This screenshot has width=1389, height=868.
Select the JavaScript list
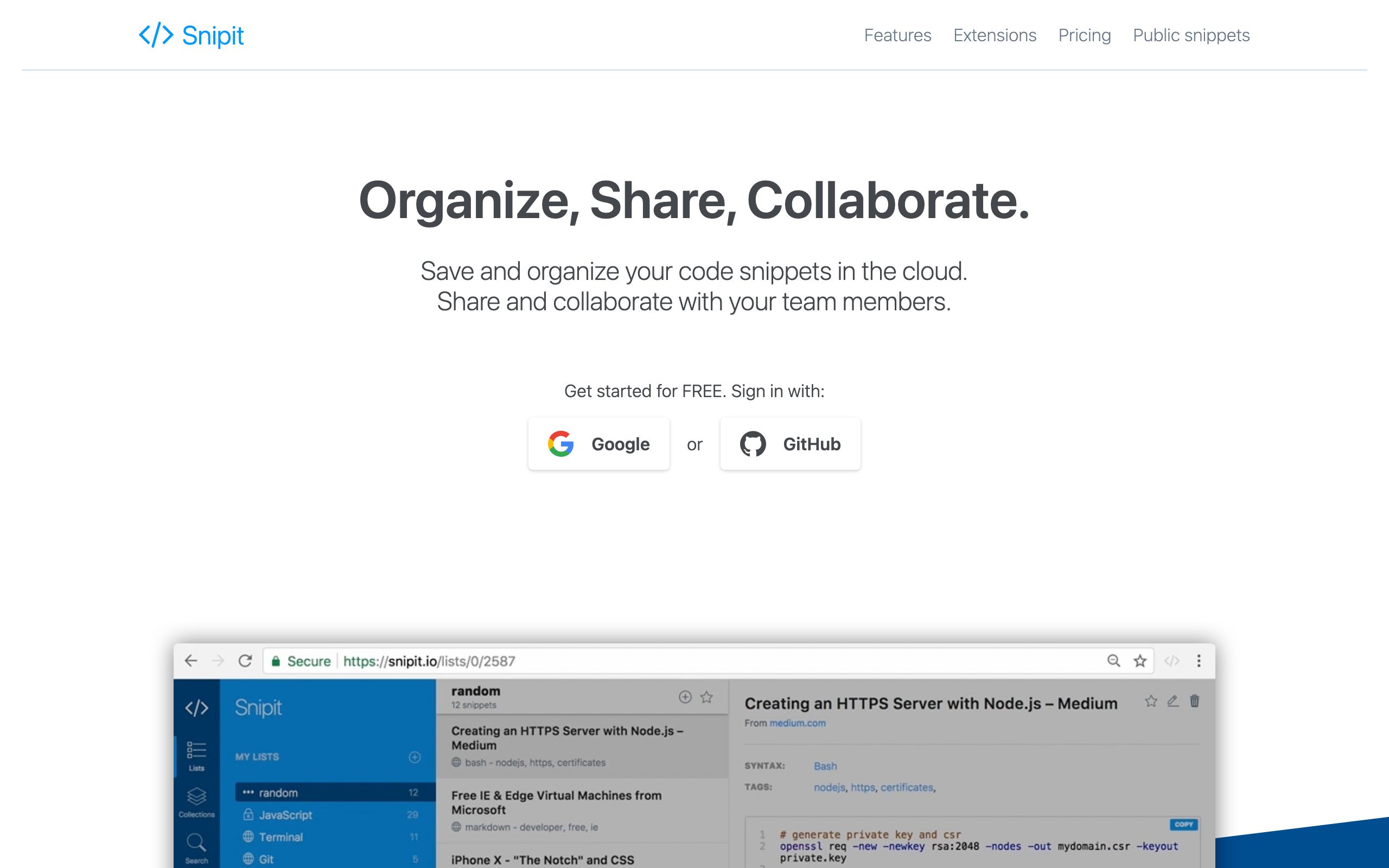tap(335, 815)
